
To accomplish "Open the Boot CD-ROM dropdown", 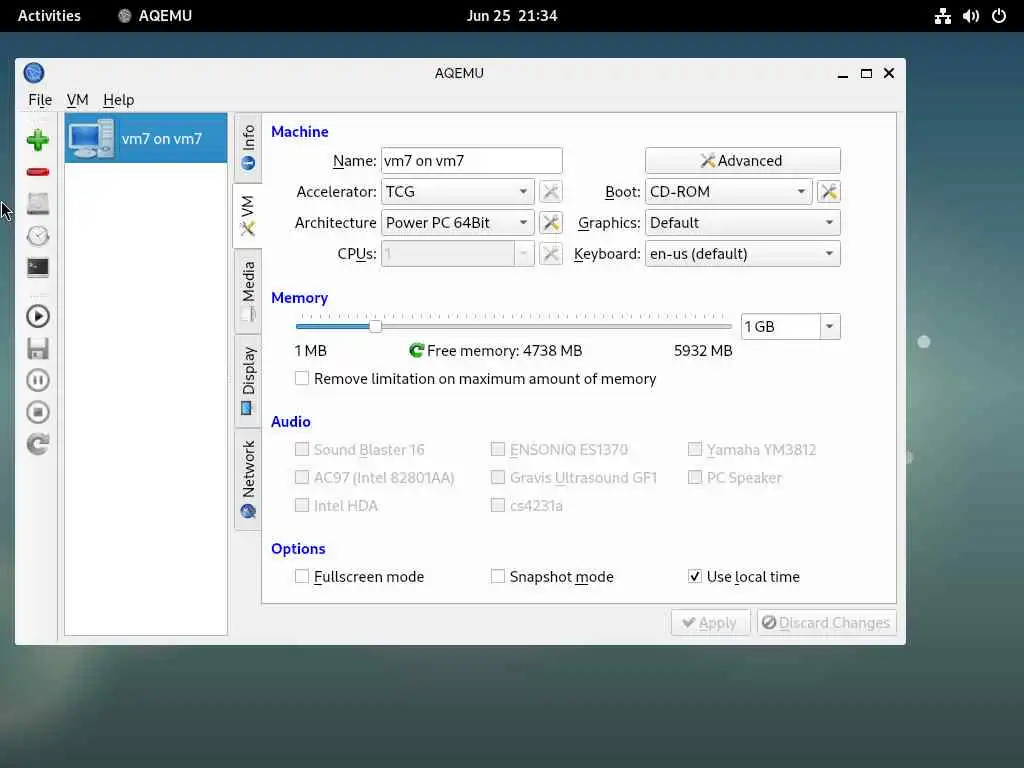I will (x=728, y=191).
